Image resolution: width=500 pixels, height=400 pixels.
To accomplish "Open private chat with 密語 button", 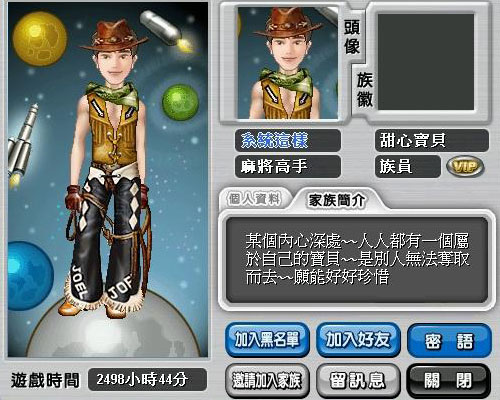I will coord(449,341).
